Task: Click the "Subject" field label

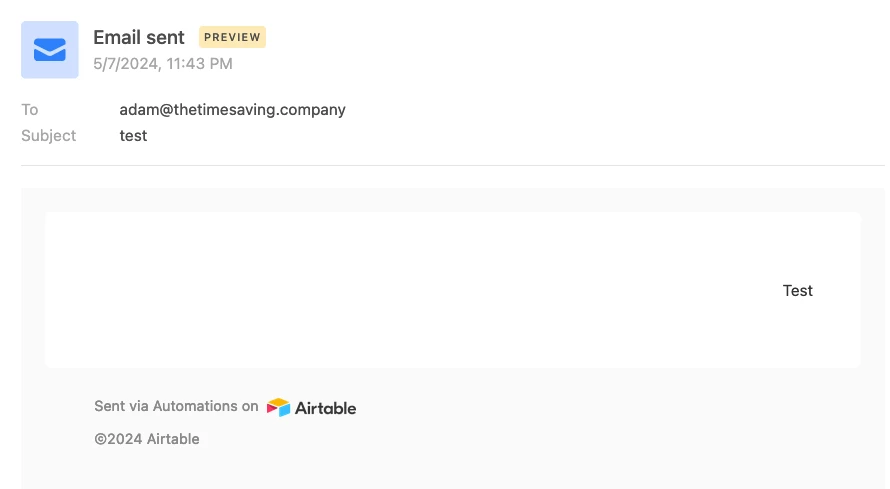Action: click(48, 136)
